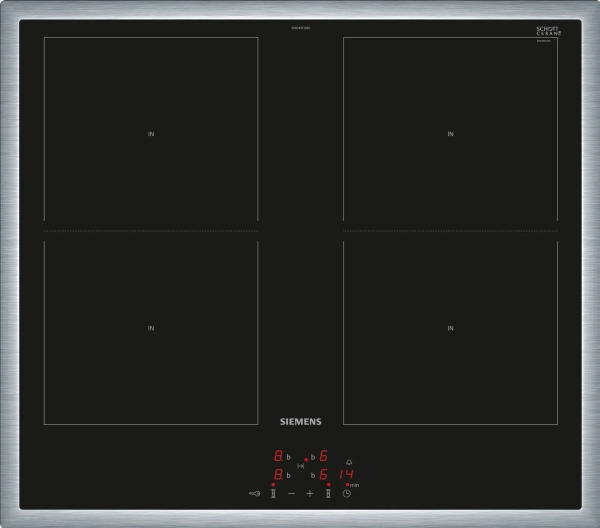Screen dimensions: 600x528
Task: Touch the IN marker on front right zone
Action: pos(450,328)
